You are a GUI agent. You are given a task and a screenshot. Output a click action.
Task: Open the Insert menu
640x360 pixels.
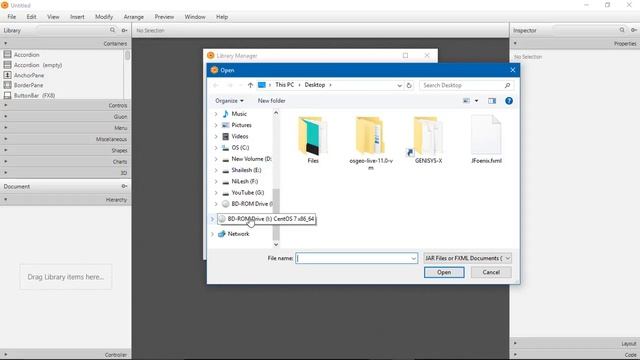click(x=77, y=17)
